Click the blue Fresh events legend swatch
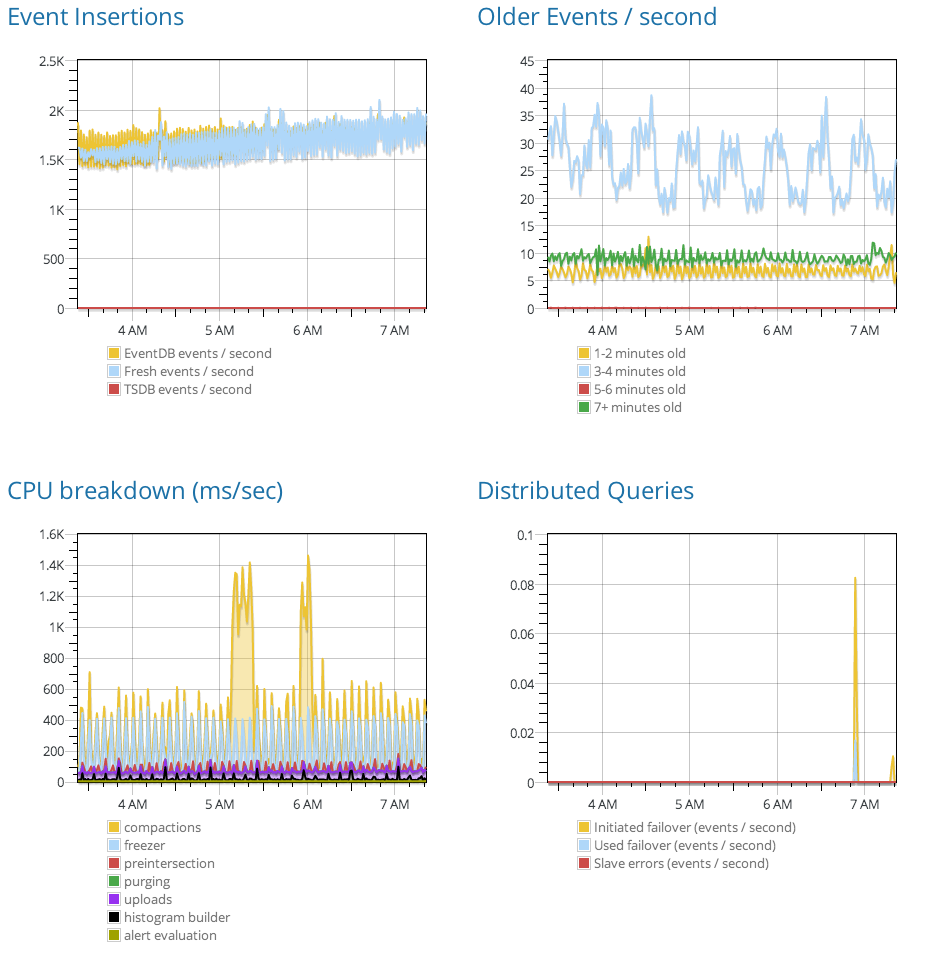 pos(114,371)
